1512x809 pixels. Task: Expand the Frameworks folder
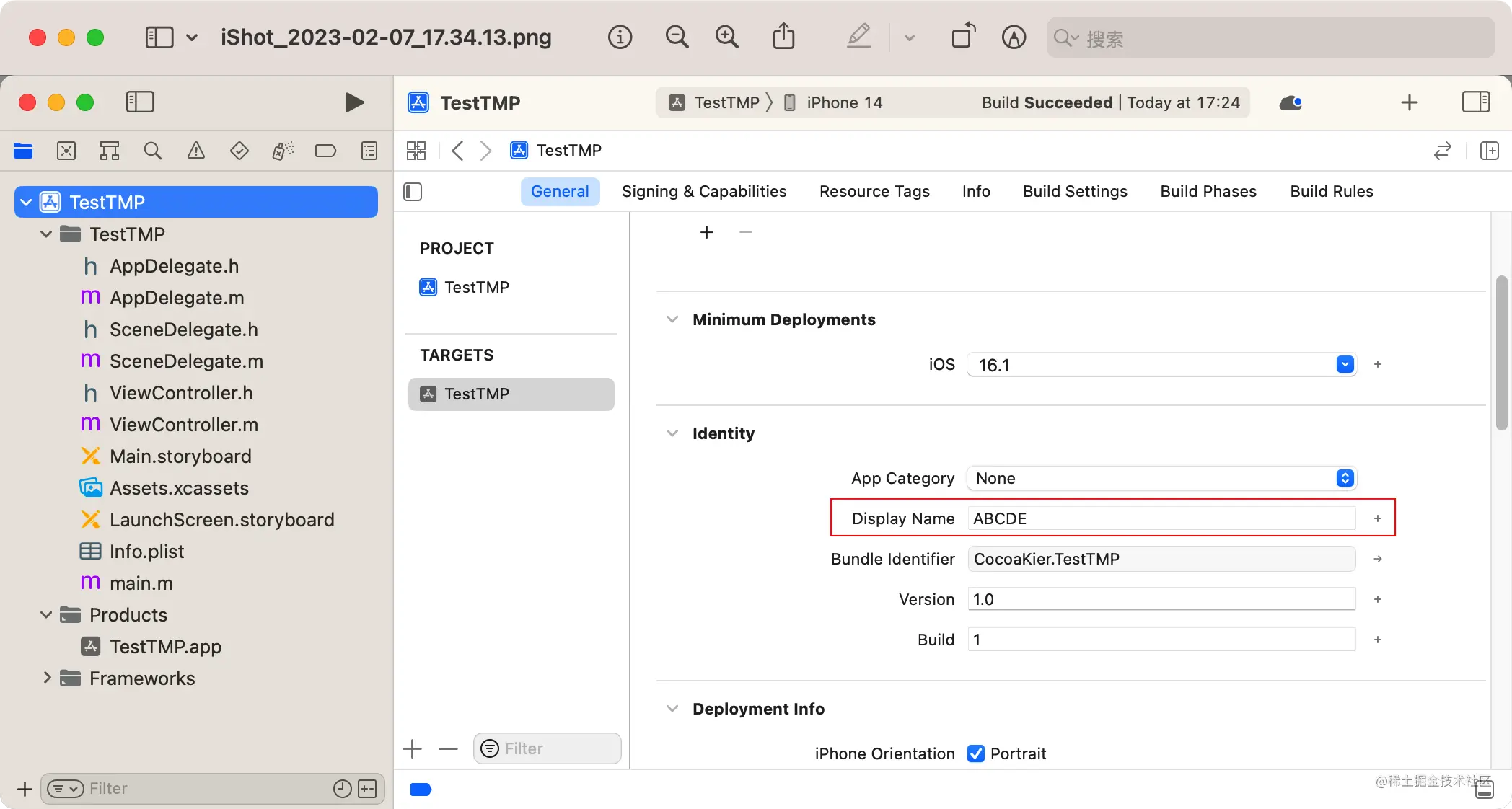47,678
